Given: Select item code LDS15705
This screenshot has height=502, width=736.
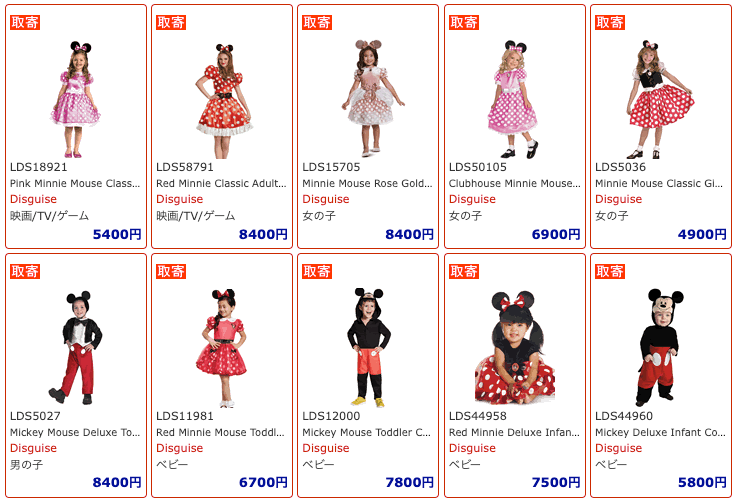Looking at the screenshot, I should [331, 167].
